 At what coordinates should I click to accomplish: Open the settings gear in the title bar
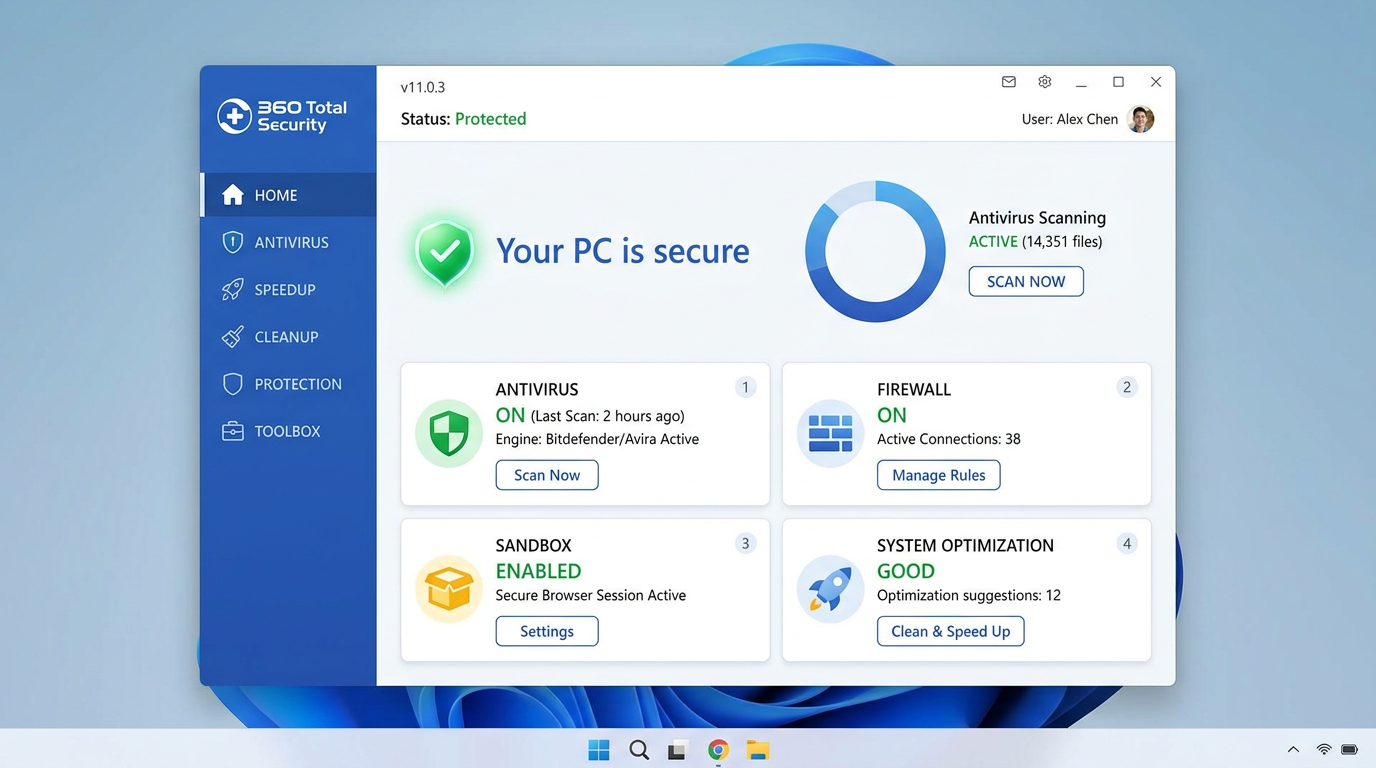pyautogui.click(x=1044, y=81)
